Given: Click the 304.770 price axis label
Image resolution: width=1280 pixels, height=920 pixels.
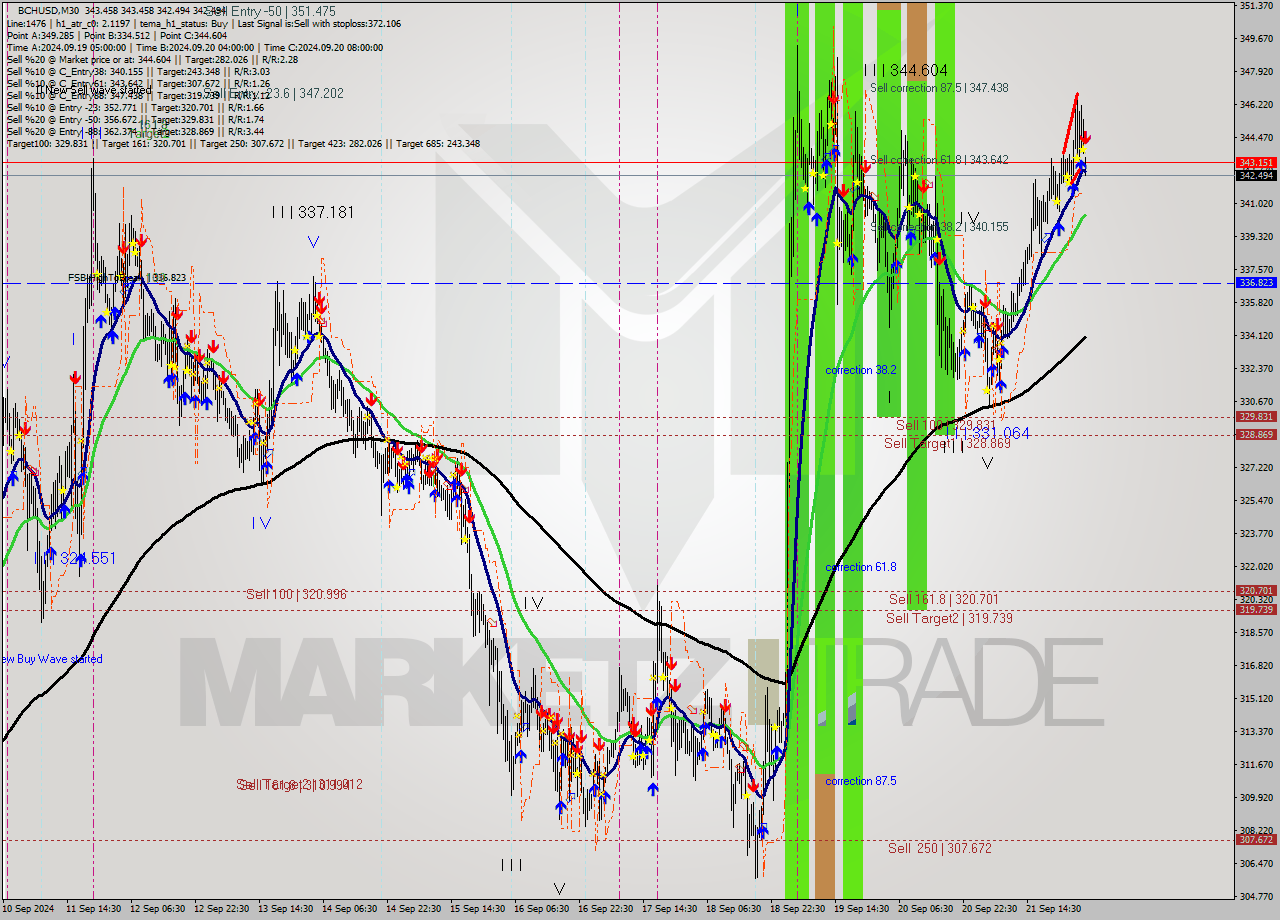Looking at the screenshot, I should [x=1256, y=896].
